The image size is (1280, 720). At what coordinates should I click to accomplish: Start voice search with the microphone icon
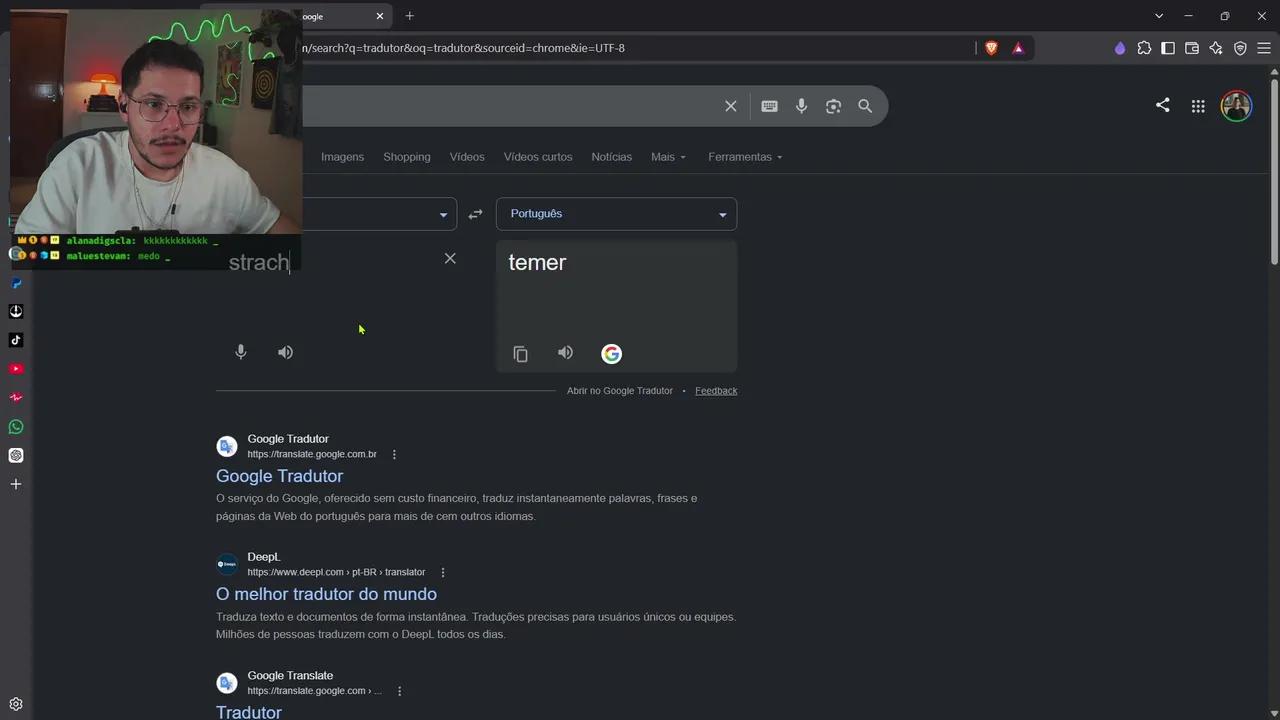[x=801, y=106]
